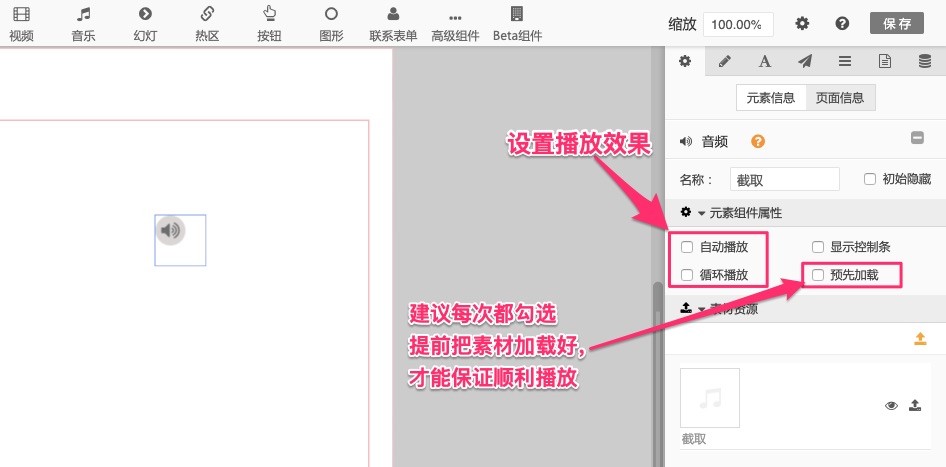This screenshot has width=946, height=467.
Task: Tick the 初始隐藏 checkbox
Action: click(870, 179)
